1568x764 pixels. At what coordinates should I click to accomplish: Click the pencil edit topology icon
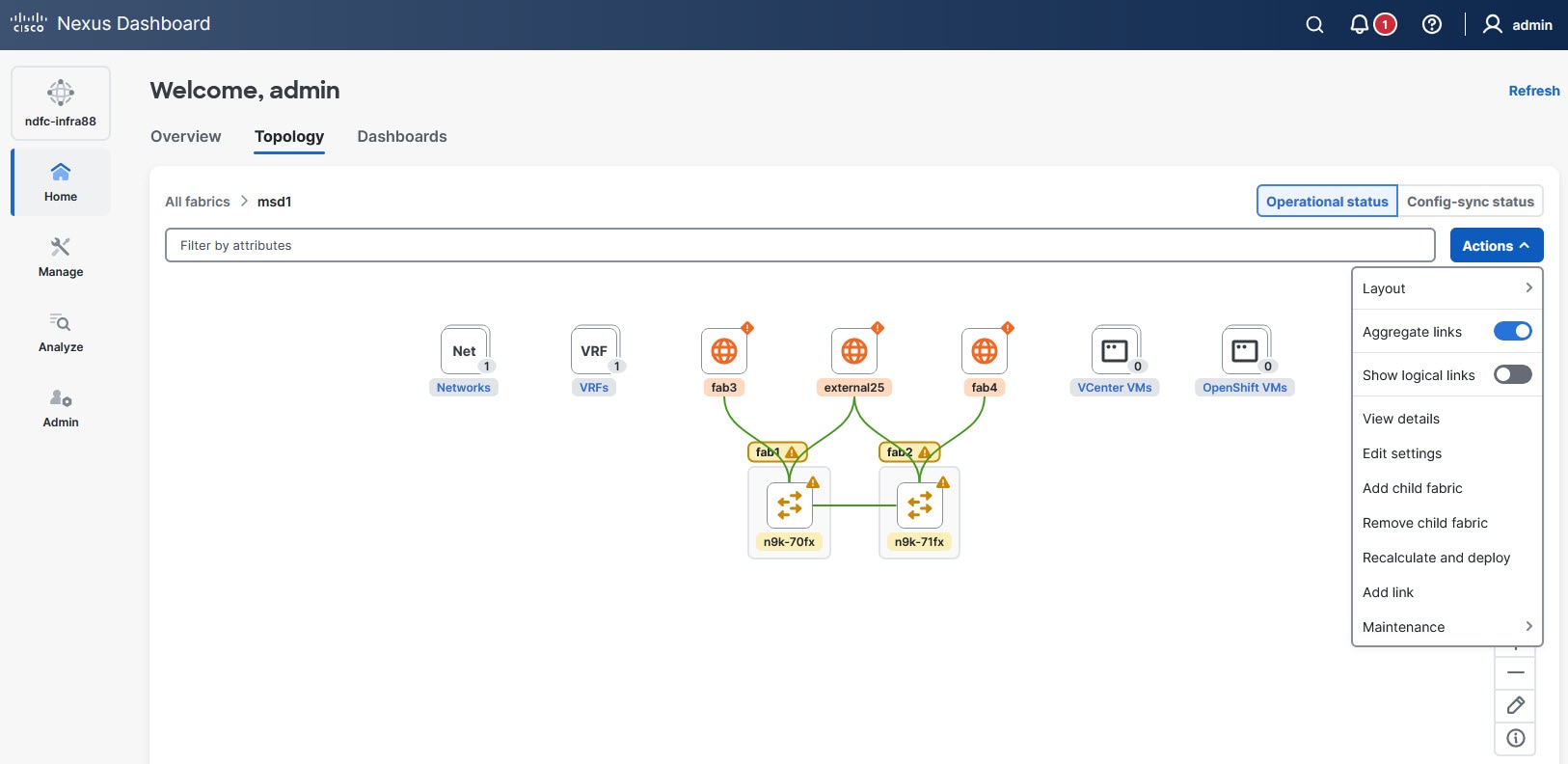pos(1516,705)
